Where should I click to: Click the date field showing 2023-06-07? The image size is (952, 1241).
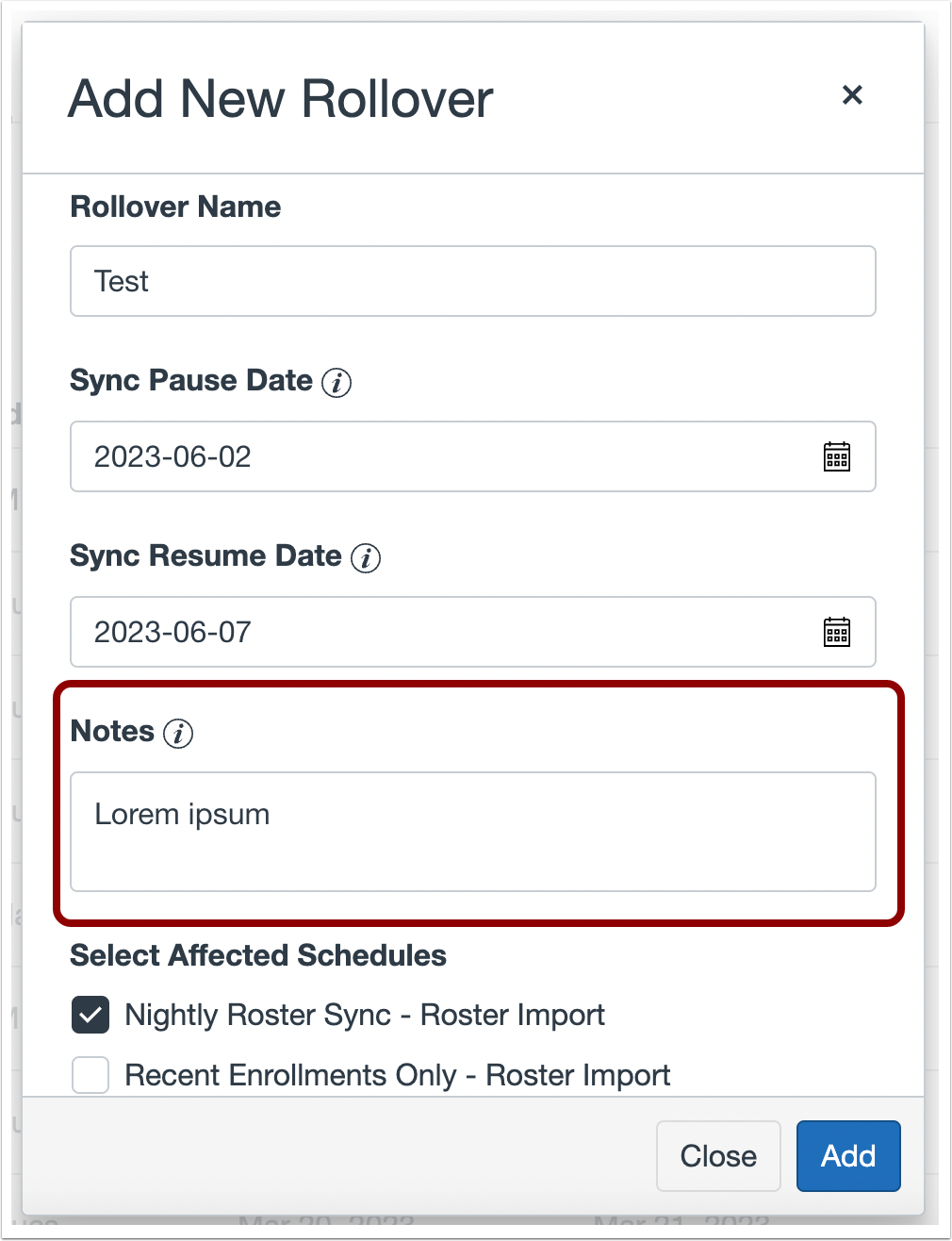pos(473,632)
